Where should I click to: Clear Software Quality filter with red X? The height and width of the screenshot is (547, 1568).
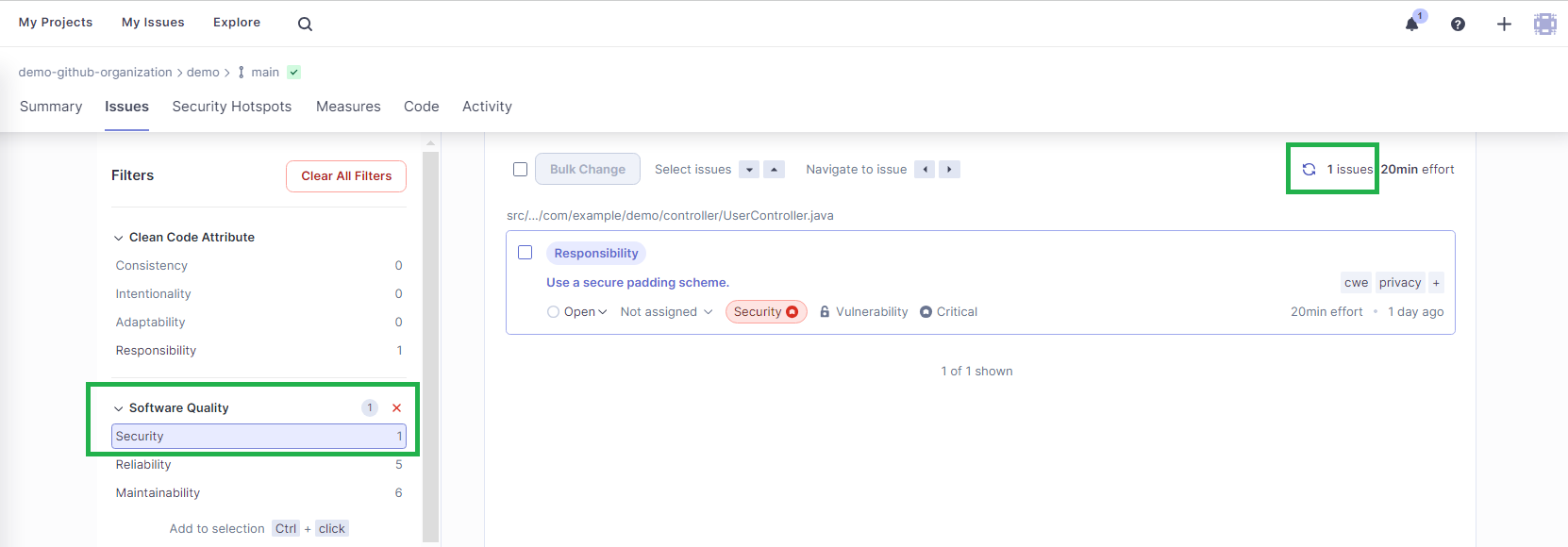click(396, 408)
